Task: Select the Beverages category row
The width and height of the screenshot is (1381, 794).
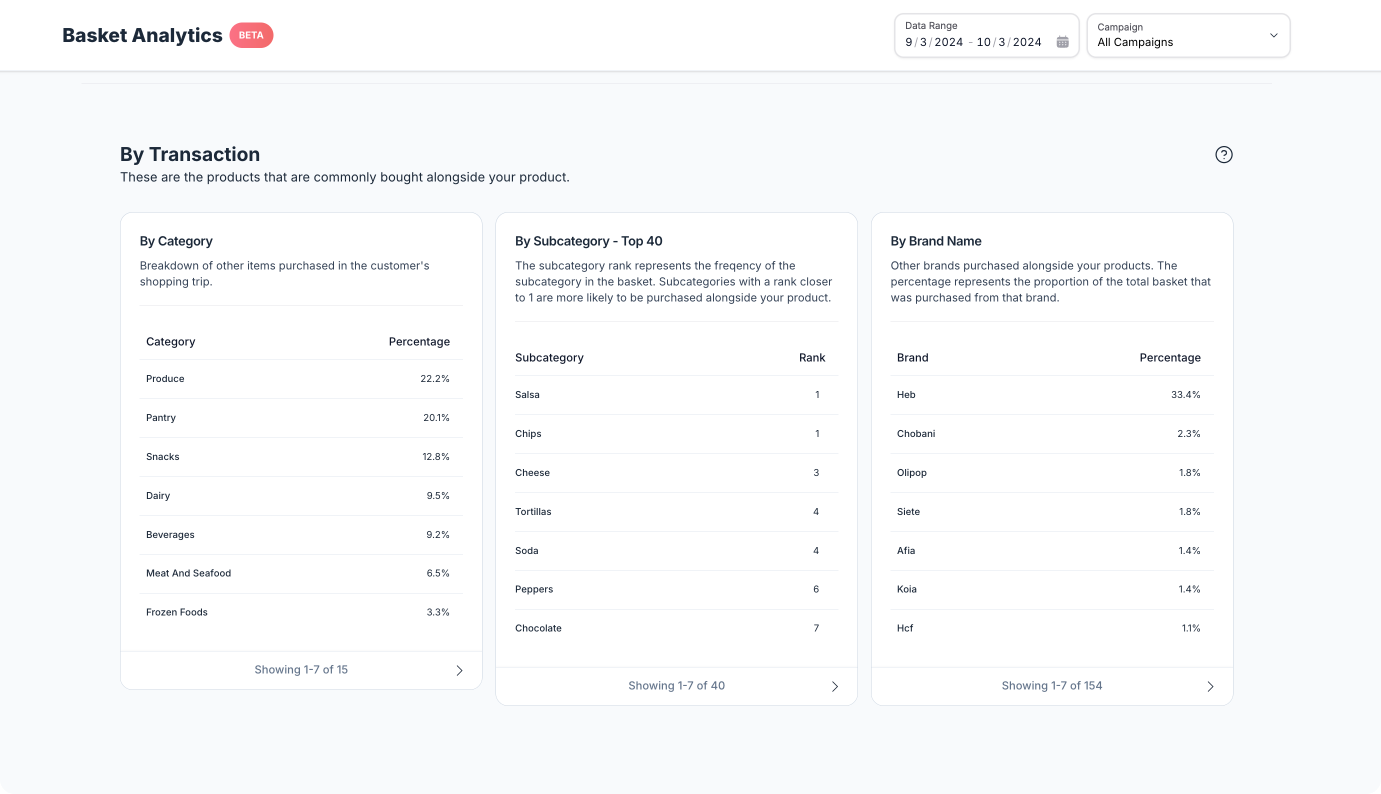Action: pyautogui.click(x=301, y=535)
